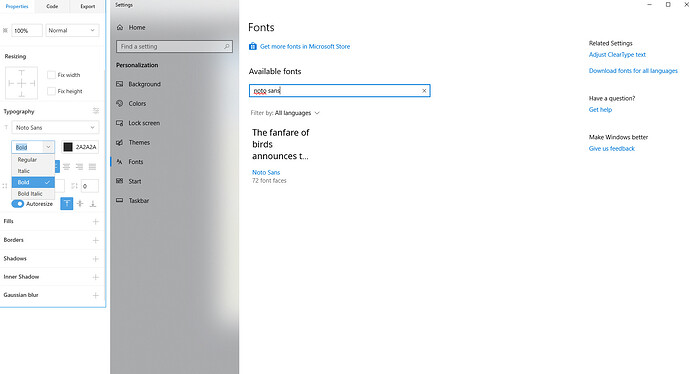The height and width of the screenshot is (374, 690).
Task: Click the Fonts icon in sidebar
Action: tap(119, 161)
